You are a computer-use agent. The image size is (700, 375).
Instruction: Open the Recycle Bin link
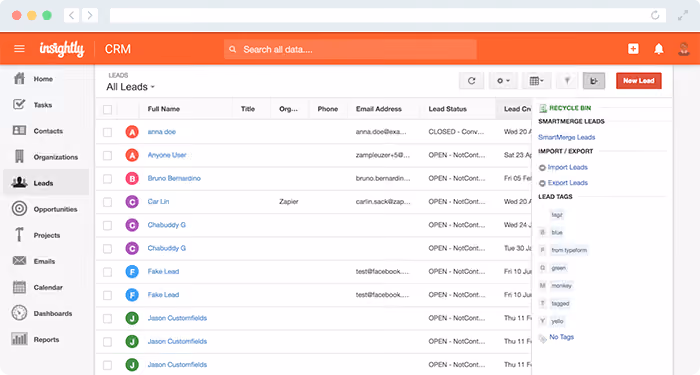pyautogui.click(x=570, y=108)
